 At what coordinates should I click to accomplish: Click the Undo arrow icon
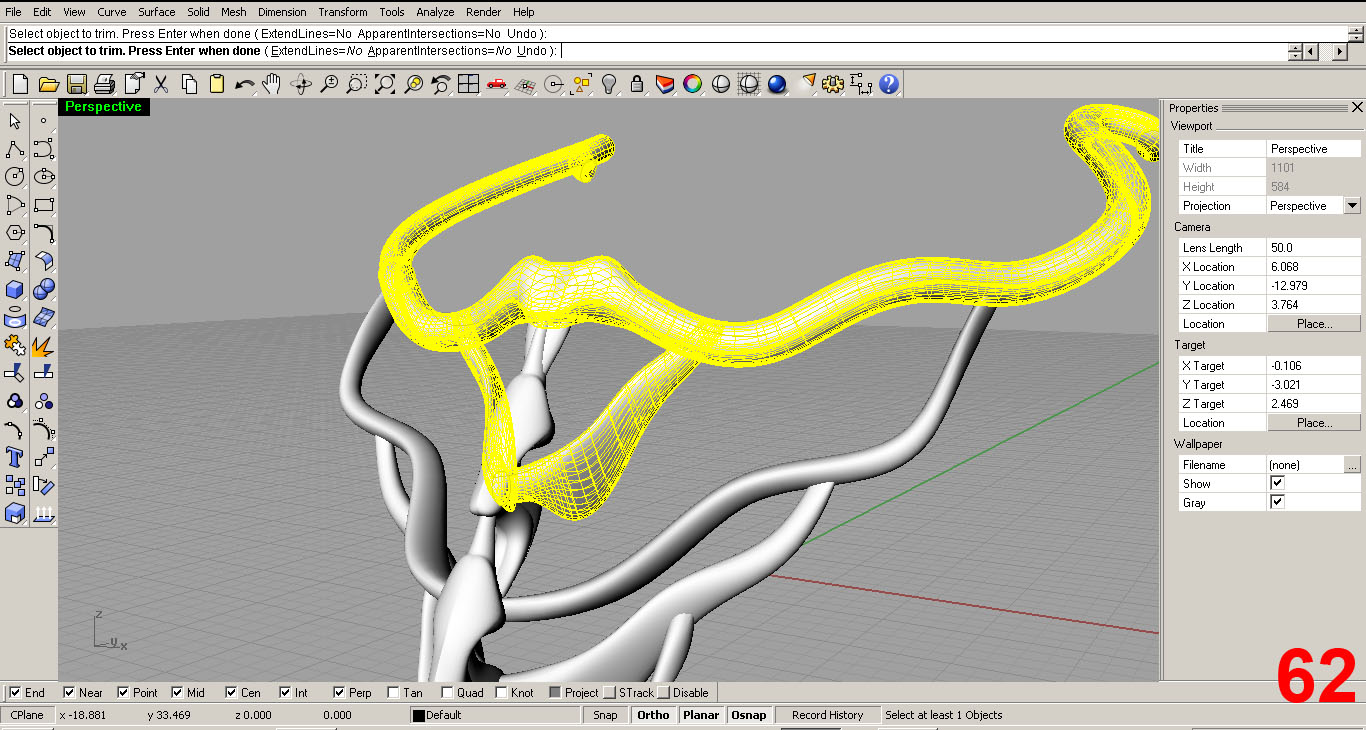pyautogui.click(x=244, y=85)
